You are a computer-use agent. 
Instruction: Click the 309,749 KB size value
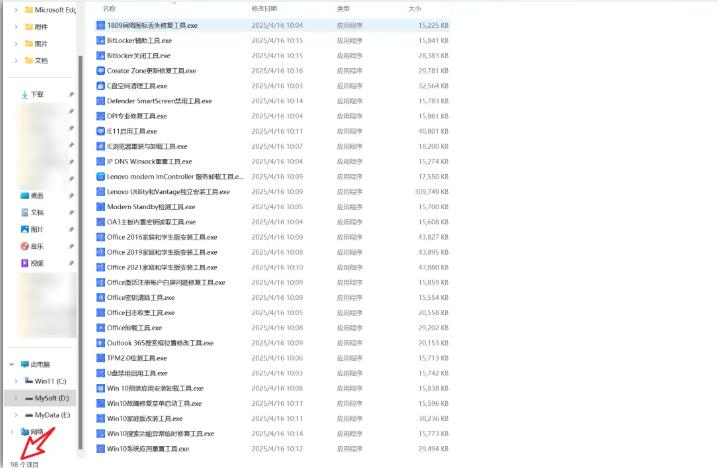(431, 191)
